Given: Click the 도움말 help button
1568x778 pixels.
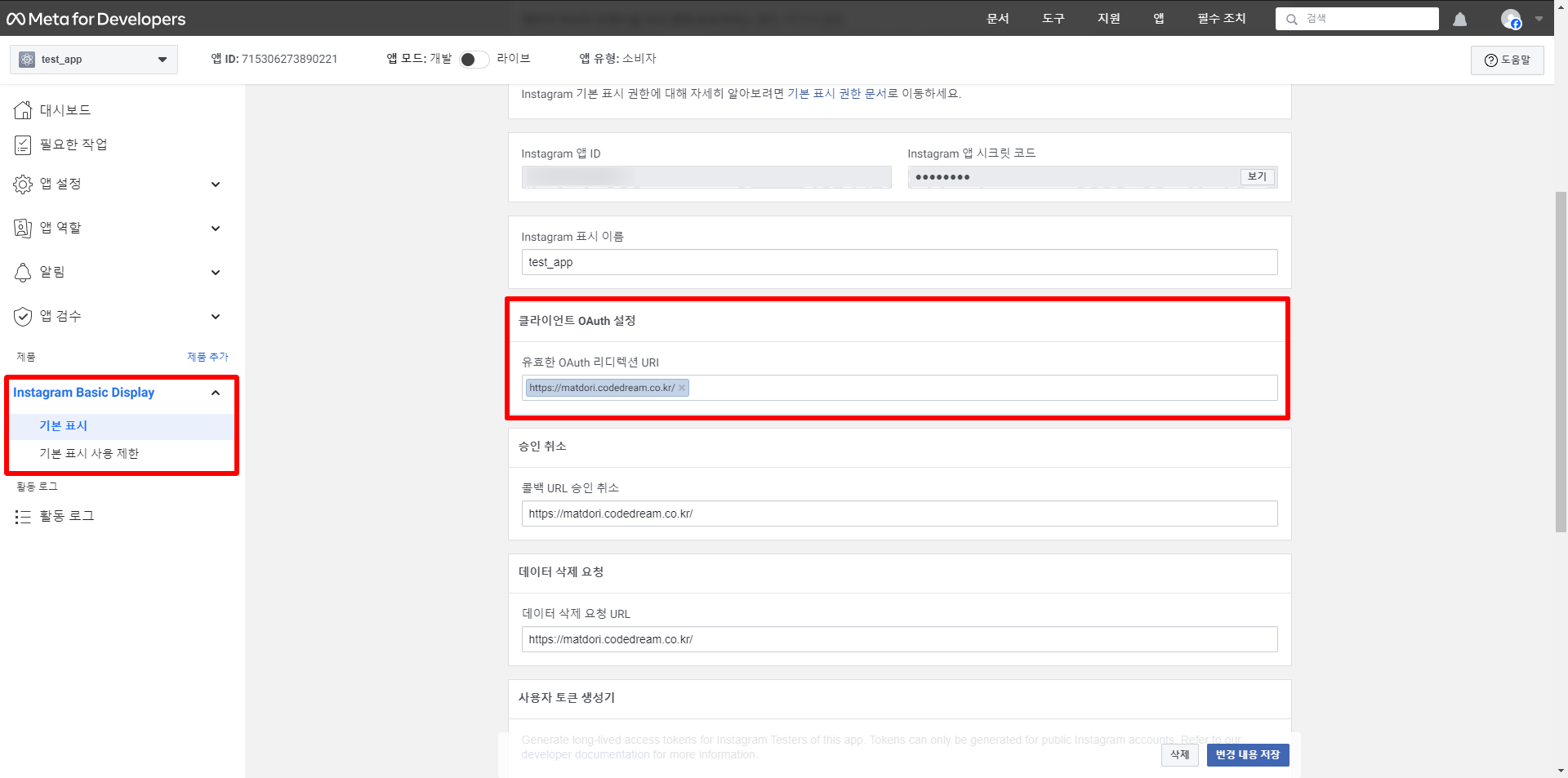Looking at the screenshot, I should 1508,60.
